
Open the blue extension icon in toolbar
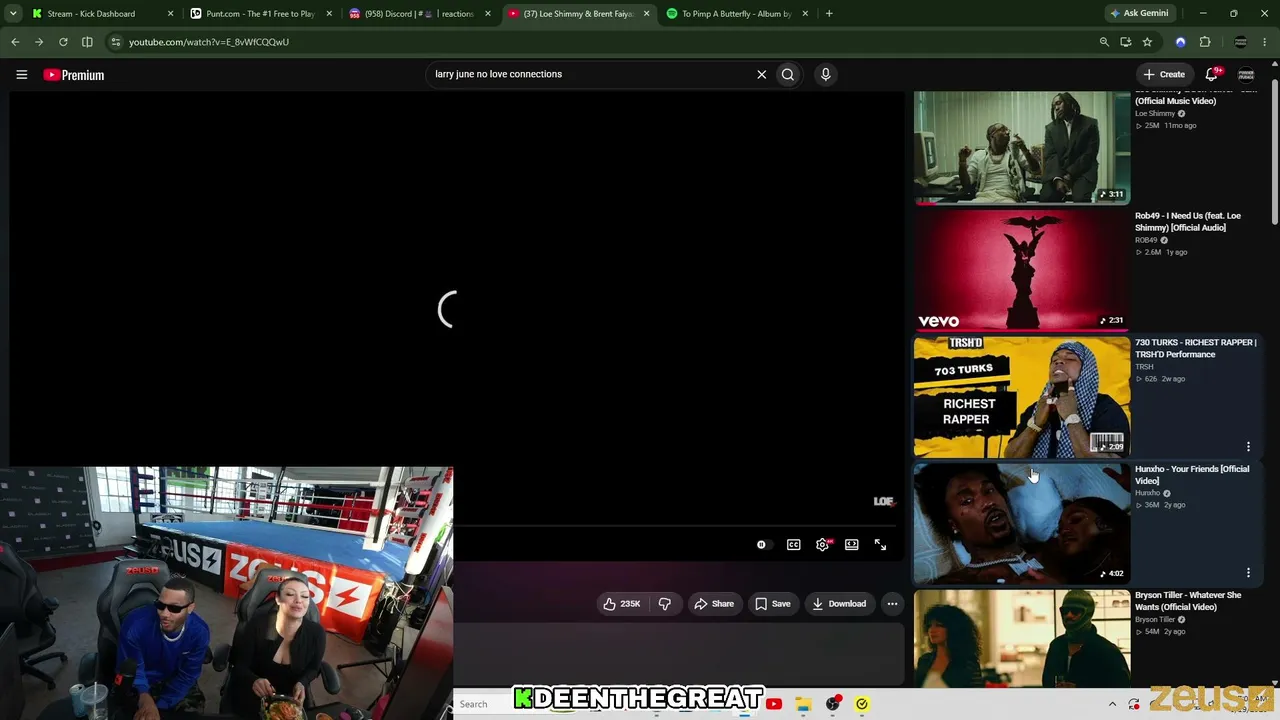pos(1180,42)
